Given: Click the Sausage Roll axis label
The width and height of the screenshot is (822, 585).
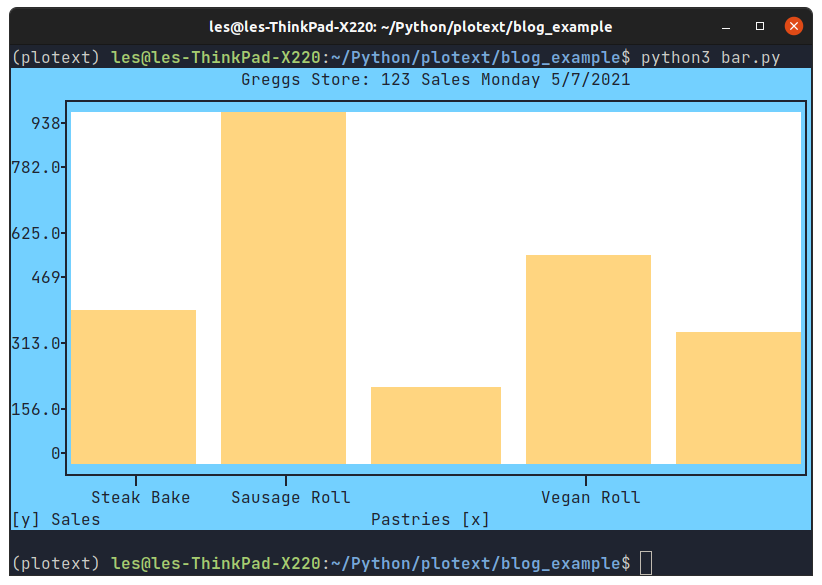Looking at the screenshot, I should (x=290, y=497).
